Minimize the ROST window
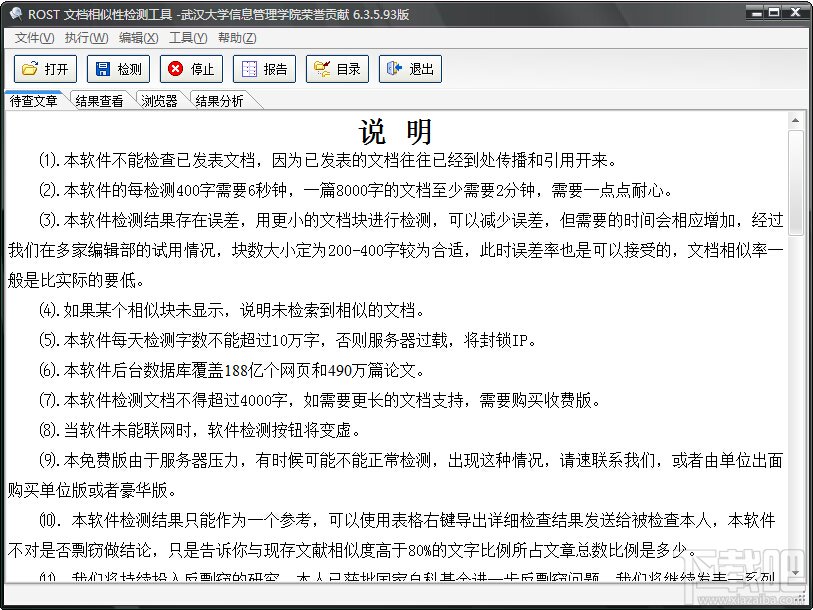This screenshot has width=813, height=610. click(x=756, y=13)
